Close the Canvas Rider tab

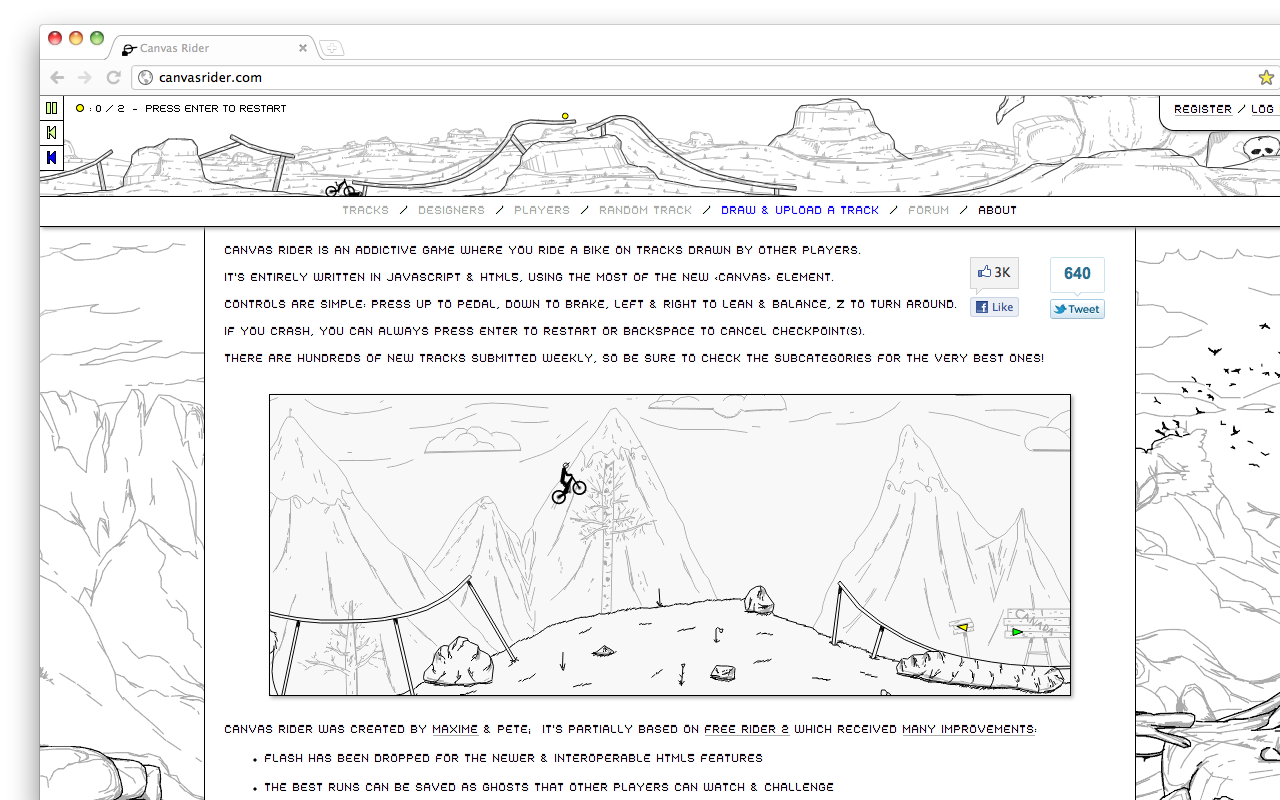click(x=303, y=48)
